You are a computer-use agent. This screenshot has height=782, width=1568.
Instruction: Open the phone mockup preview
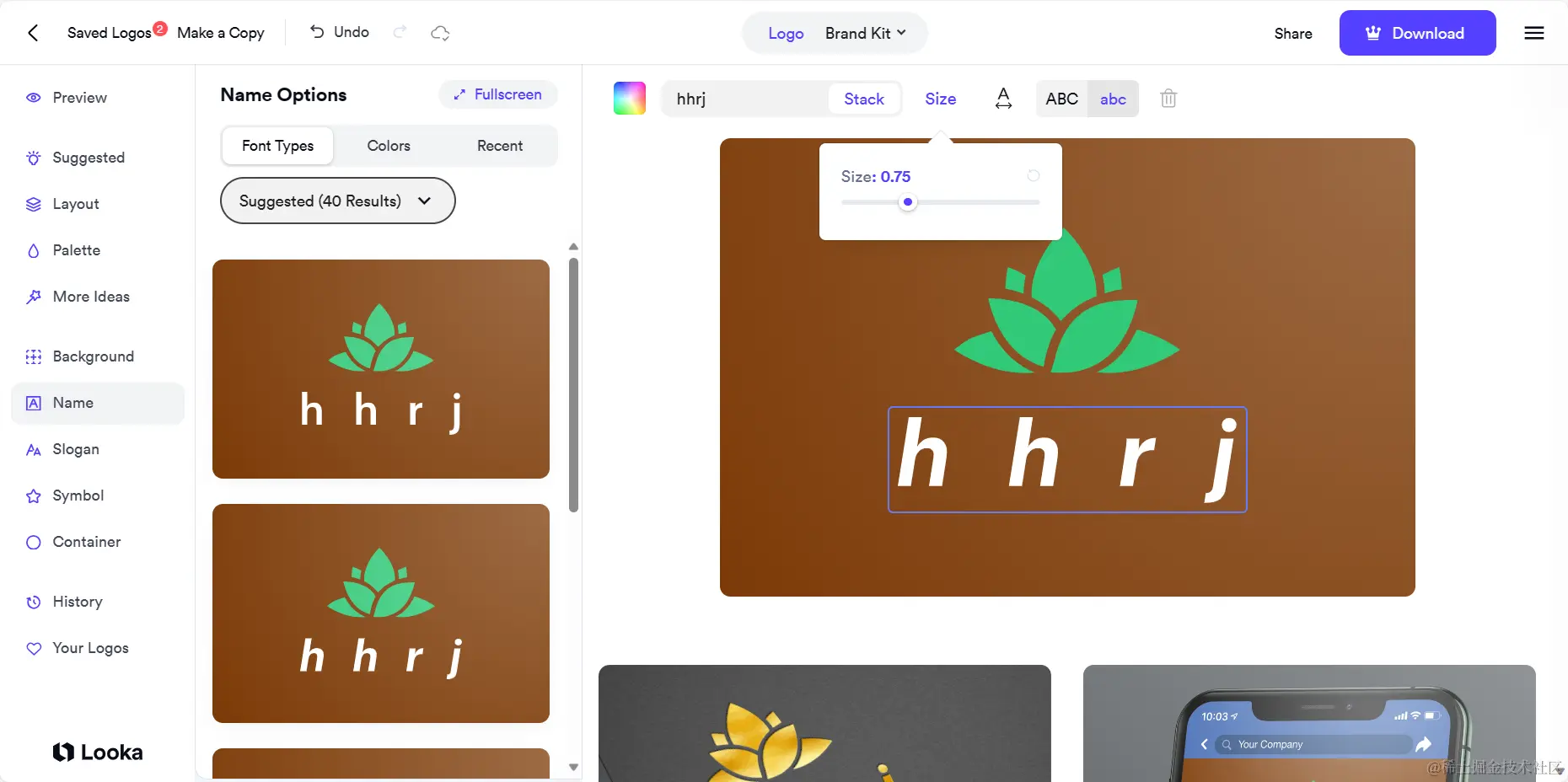pos(1309,723)
